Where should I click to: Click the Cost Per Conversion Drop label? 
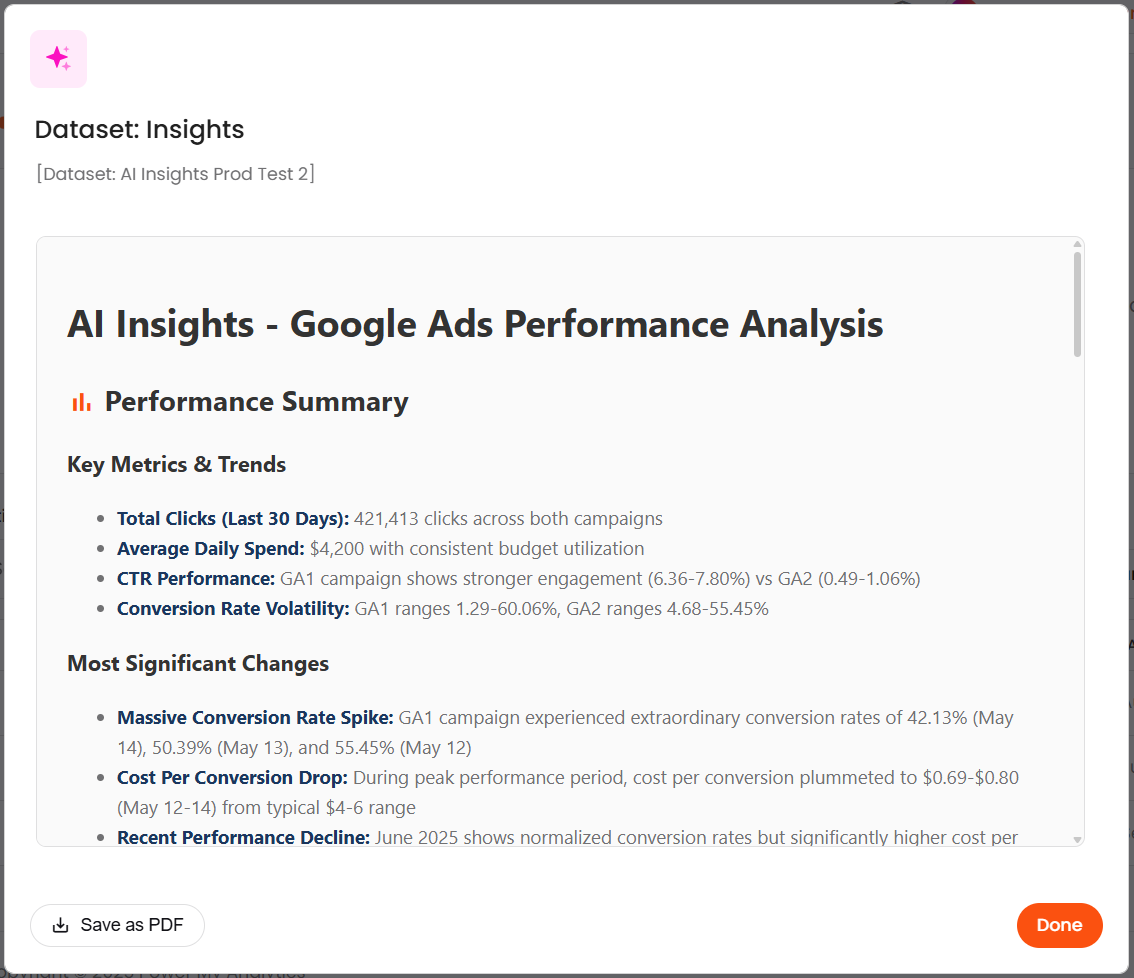(232, 777)
